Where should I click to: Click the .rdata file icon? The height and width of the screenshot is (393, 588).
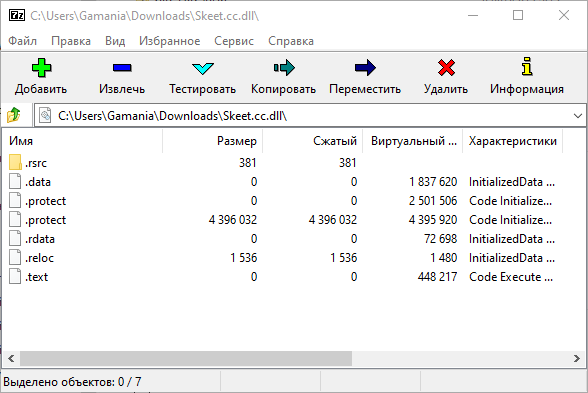tap(15, 238)
